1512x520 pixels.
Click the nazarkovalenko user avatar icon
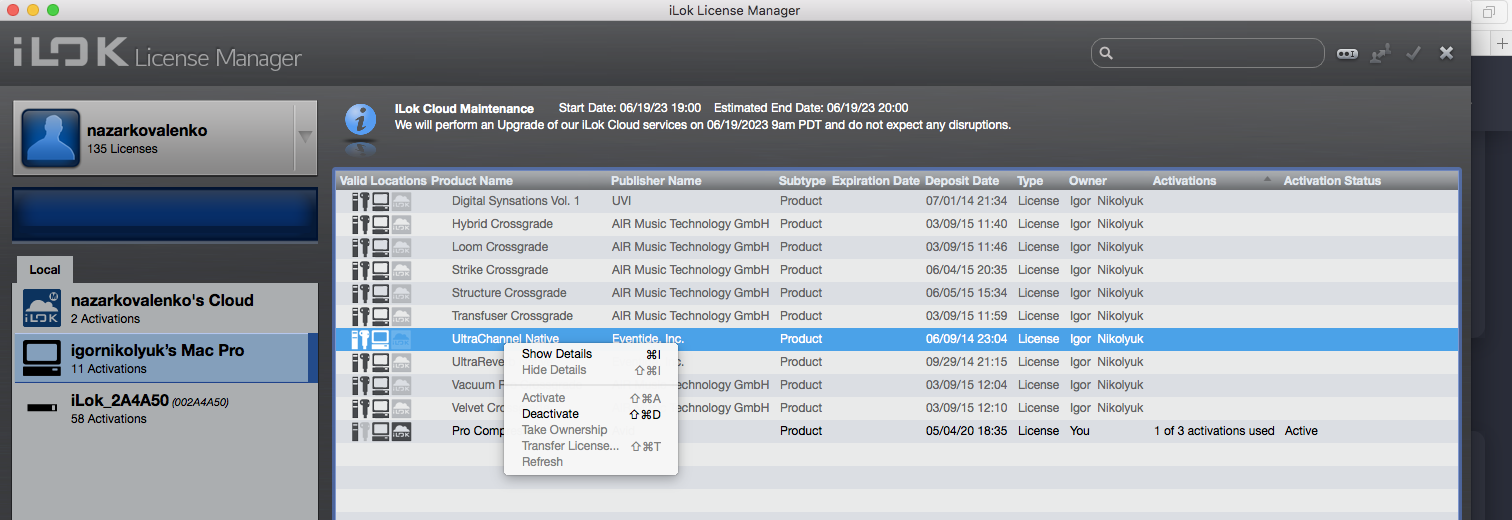51,137
